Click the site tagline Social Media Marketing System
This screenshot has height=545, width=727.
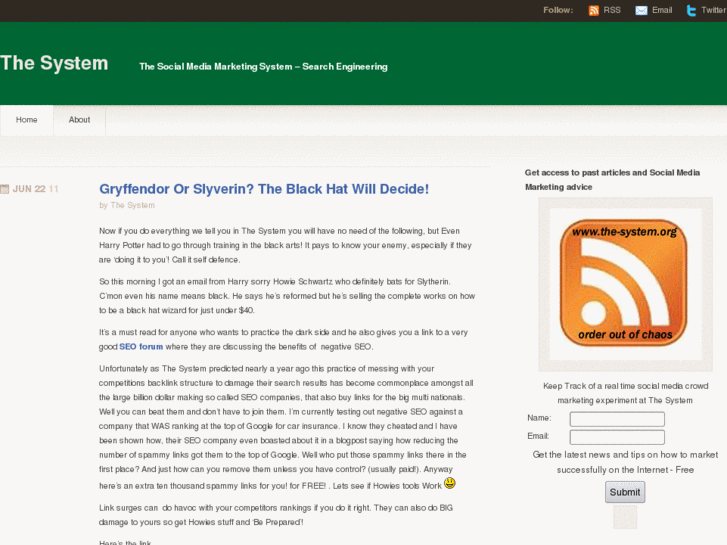click(263, 67)
